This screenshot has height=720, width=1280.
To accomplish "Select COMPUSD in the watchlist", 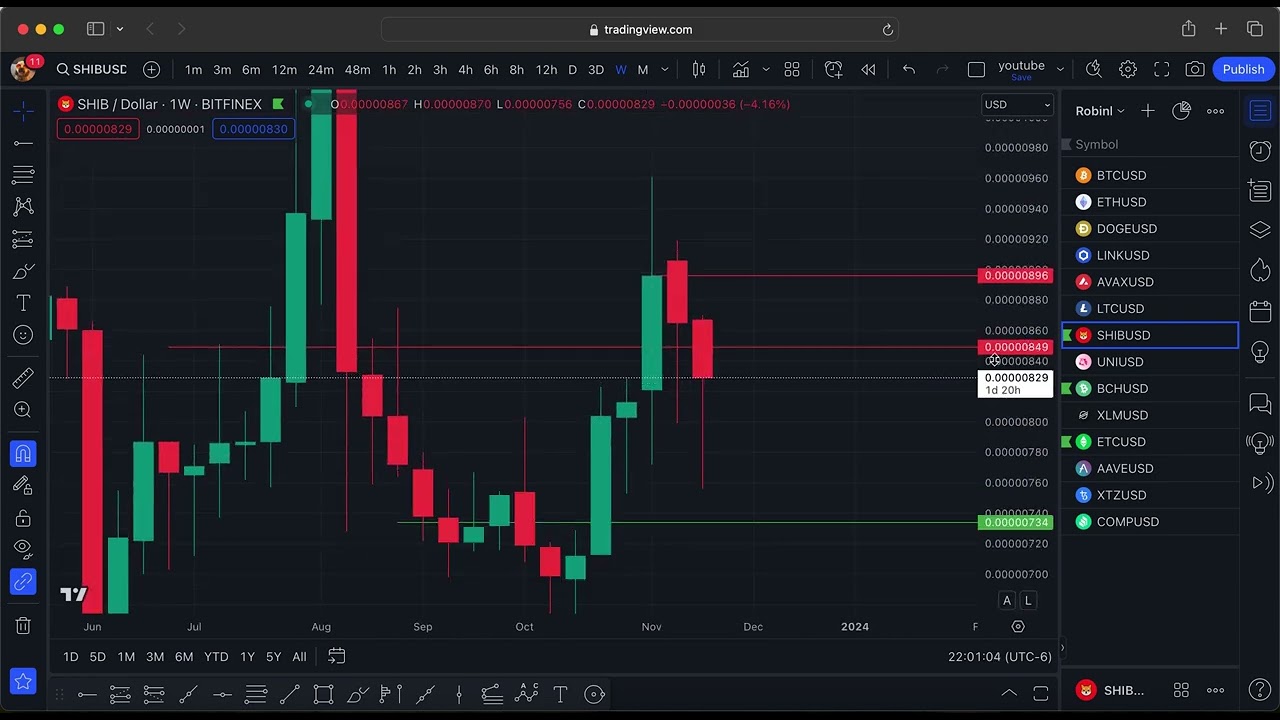I will click(1150, 522).
